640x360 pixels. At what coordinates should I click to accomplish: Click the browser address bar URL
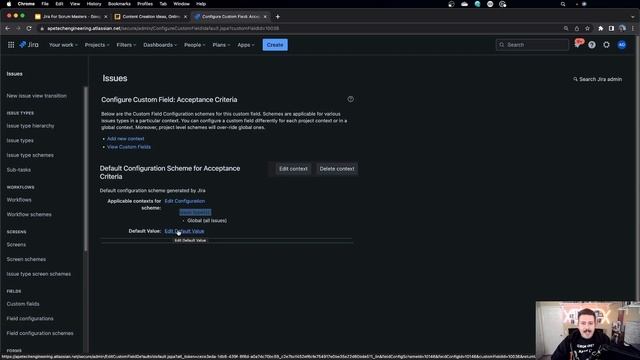163,29
